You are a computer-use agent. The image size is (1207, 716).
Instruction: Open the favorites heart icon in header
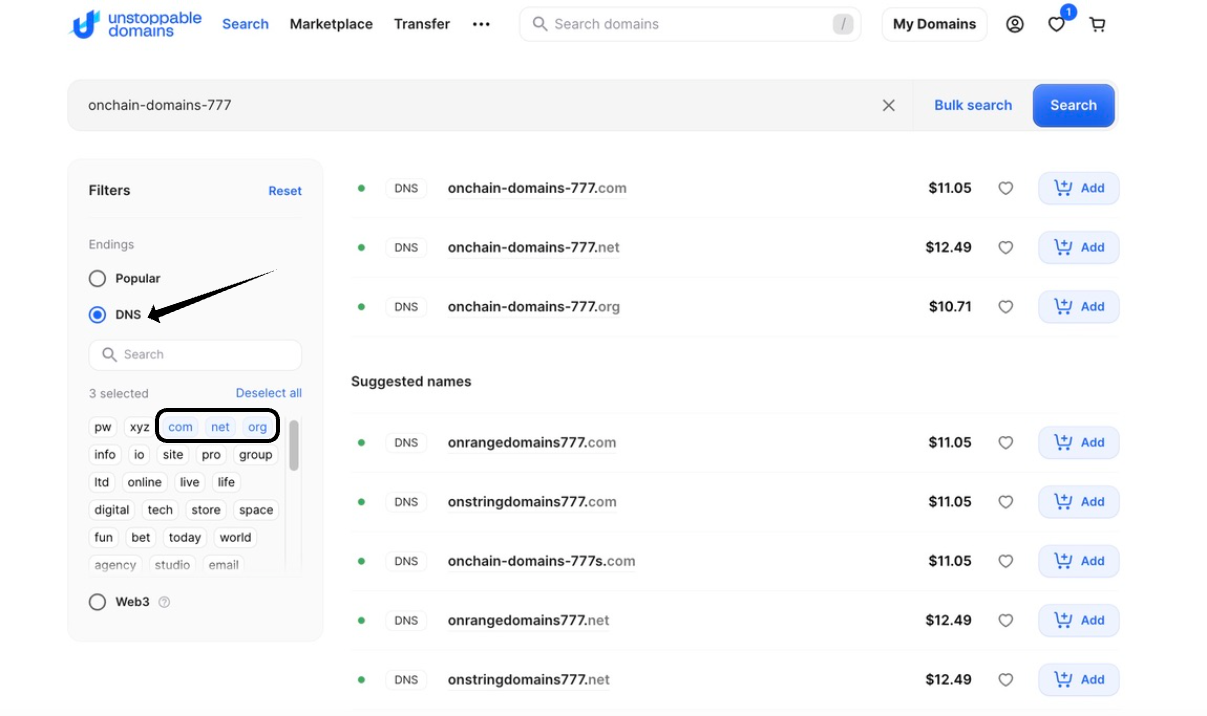click(1056, 25)
